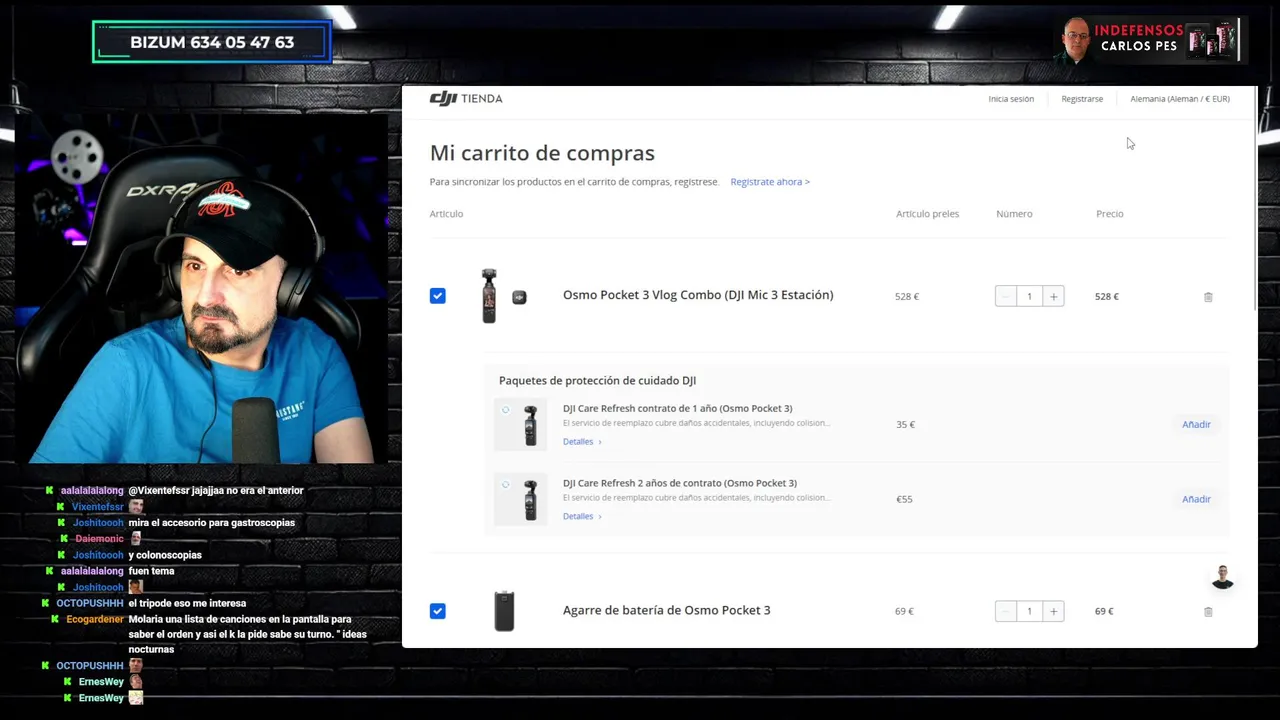Click the Regístrate ahora link
The image size is (1280, 720).
pyautogui.click(x=770, y=182)
